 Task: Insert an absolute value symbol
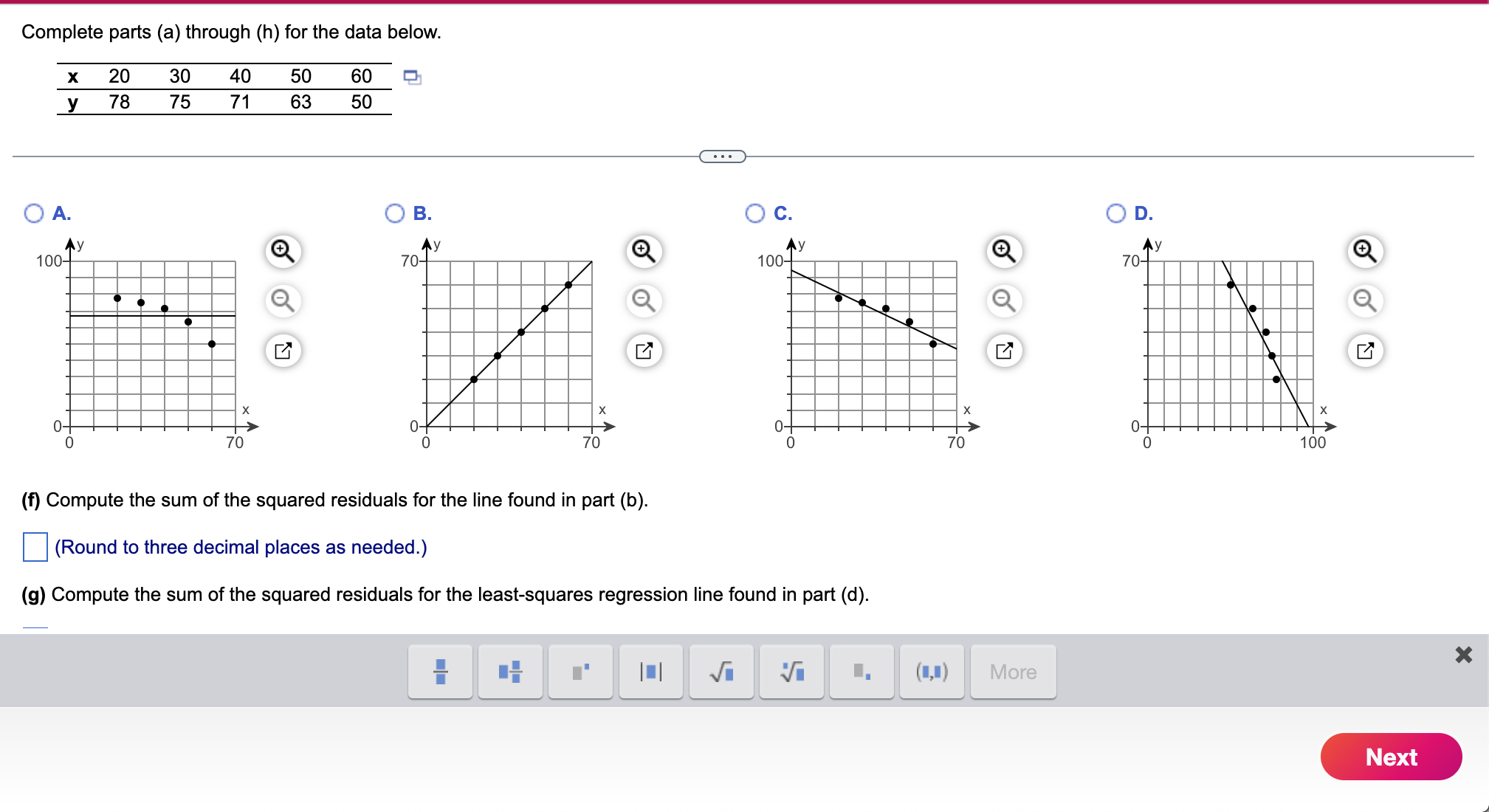(650, 672)
